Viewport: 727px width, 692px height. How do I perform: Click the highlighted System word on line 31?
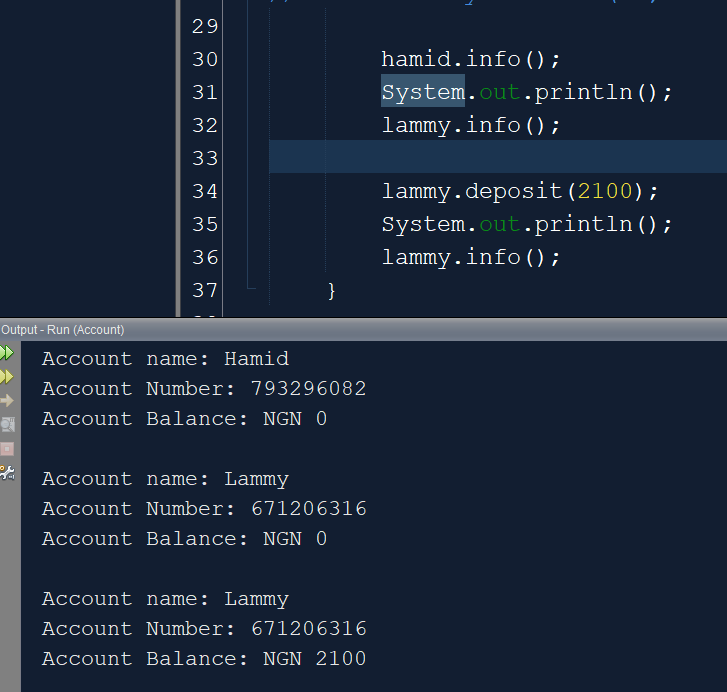(x=423, y=92)
